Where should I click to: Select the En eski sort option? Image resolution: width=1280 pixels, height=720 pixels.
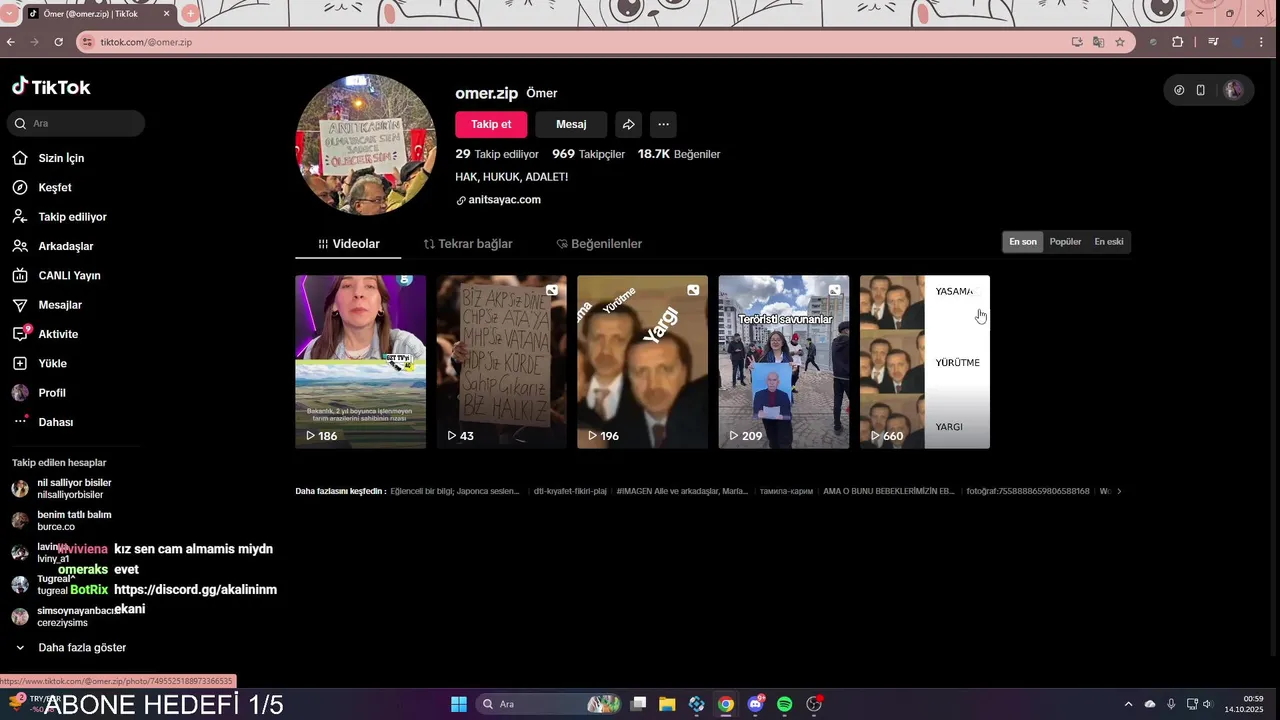click(x=1108, y=242)
